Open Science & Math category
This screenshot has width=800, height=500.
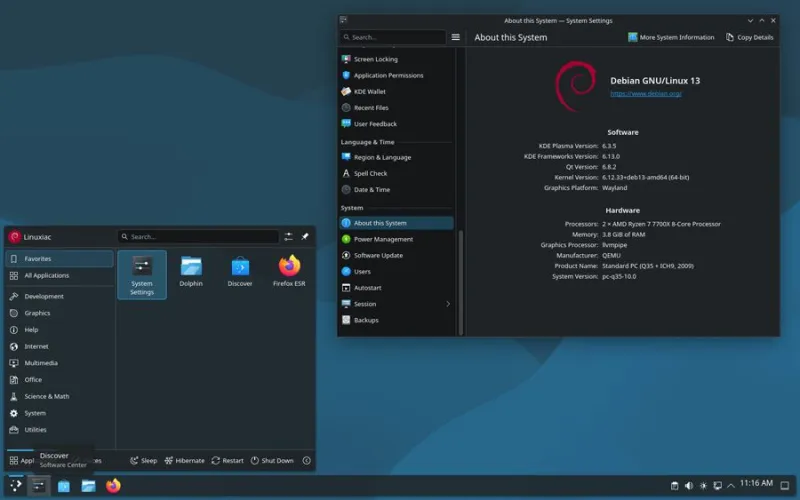pyautogui.click(x=59, y=396)
